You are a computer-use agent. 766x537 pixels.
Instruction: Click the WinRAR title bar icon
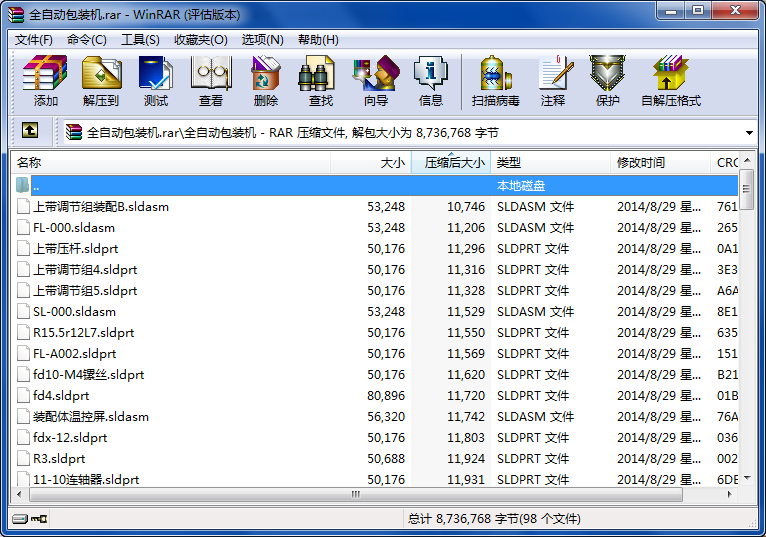click(16, 14)
